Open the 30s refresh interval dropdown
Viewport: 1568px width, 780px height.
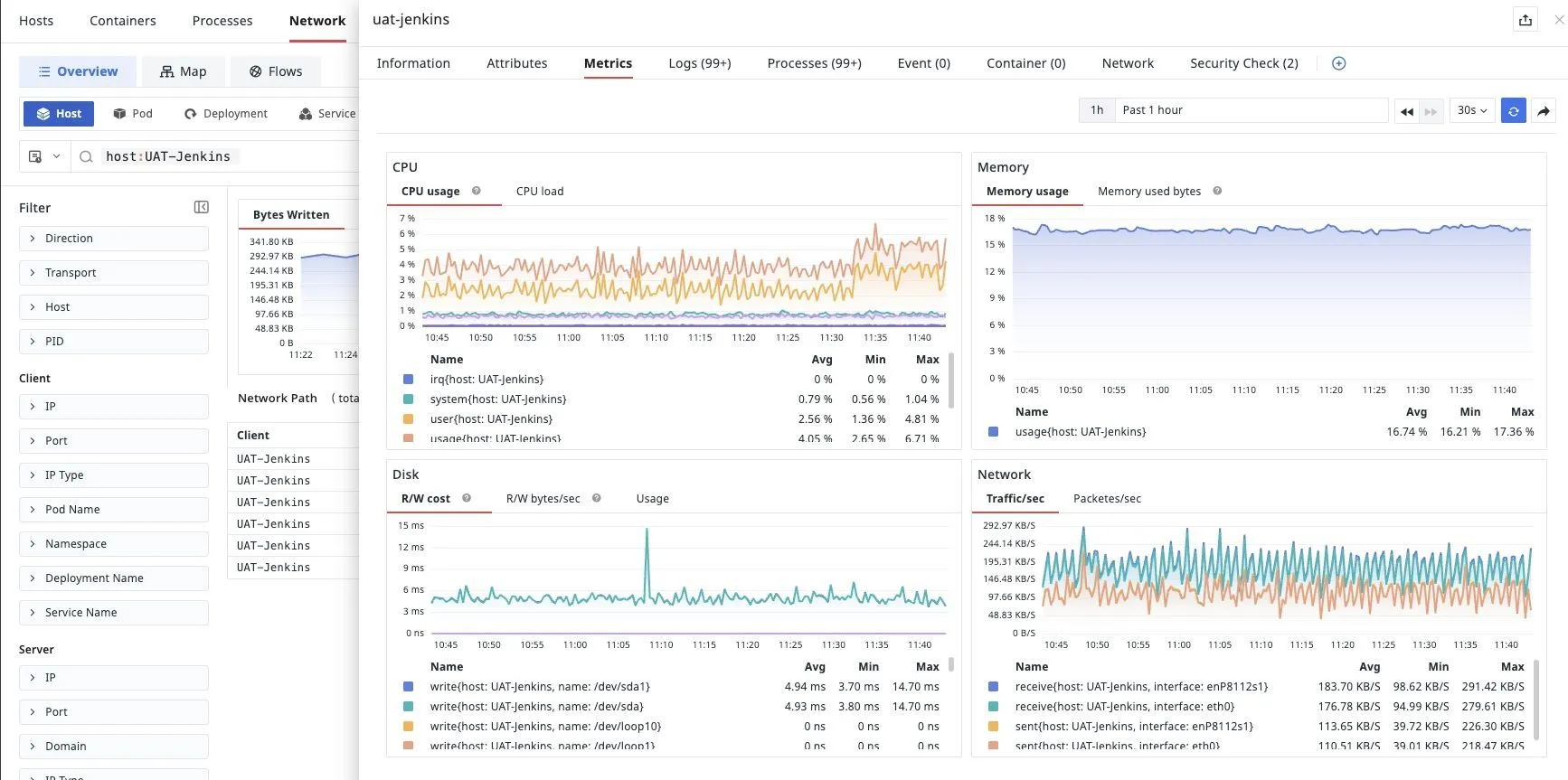[1471, 110]
